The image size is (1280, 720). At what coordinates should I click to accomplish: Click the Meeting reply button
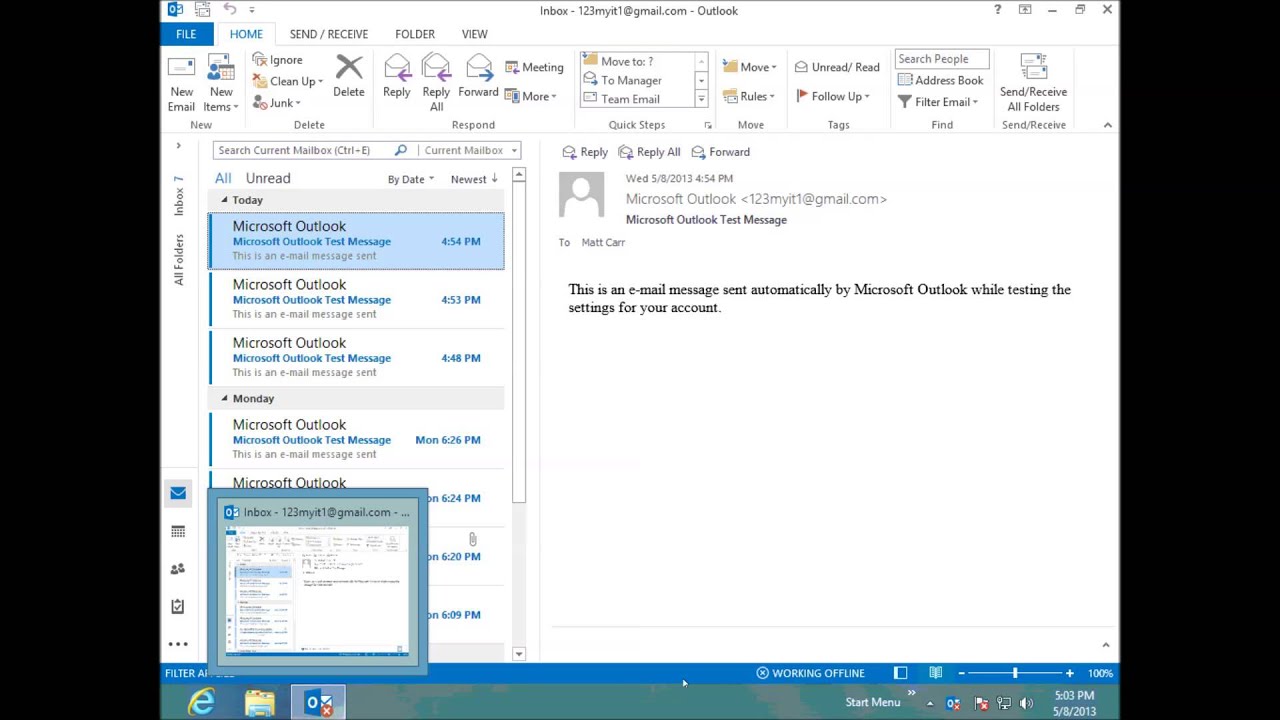click(x=534, y=67)
